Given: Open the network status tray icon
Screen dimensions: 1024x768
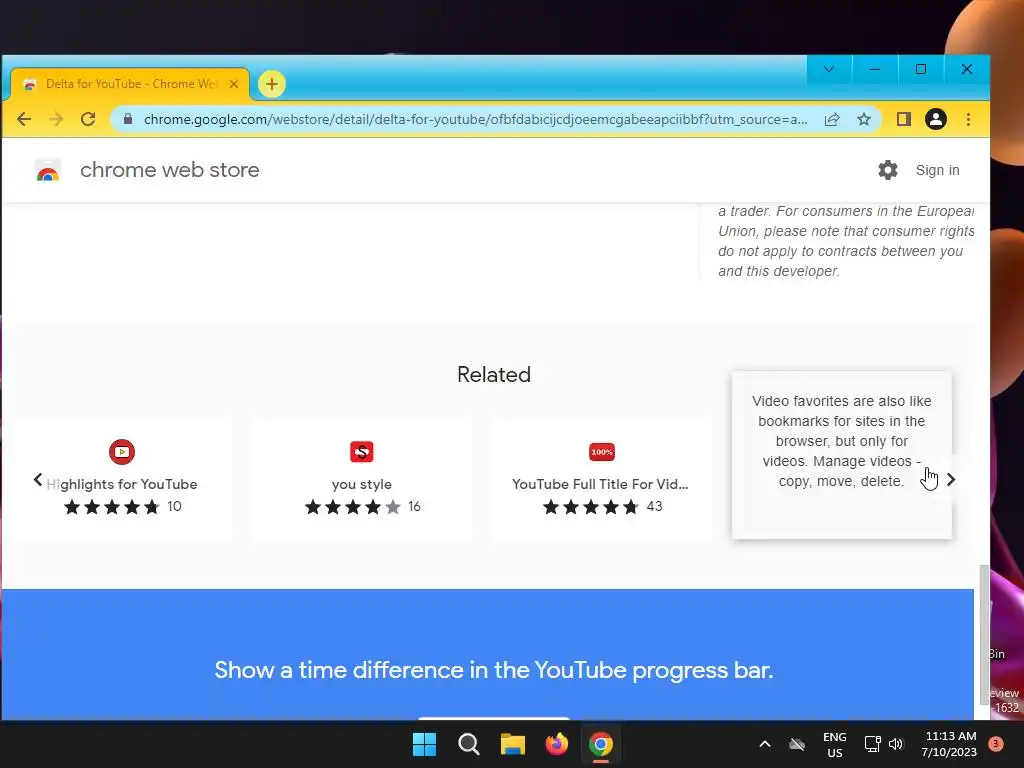Looking at the screenshot, I should click(x=872, y=744).
